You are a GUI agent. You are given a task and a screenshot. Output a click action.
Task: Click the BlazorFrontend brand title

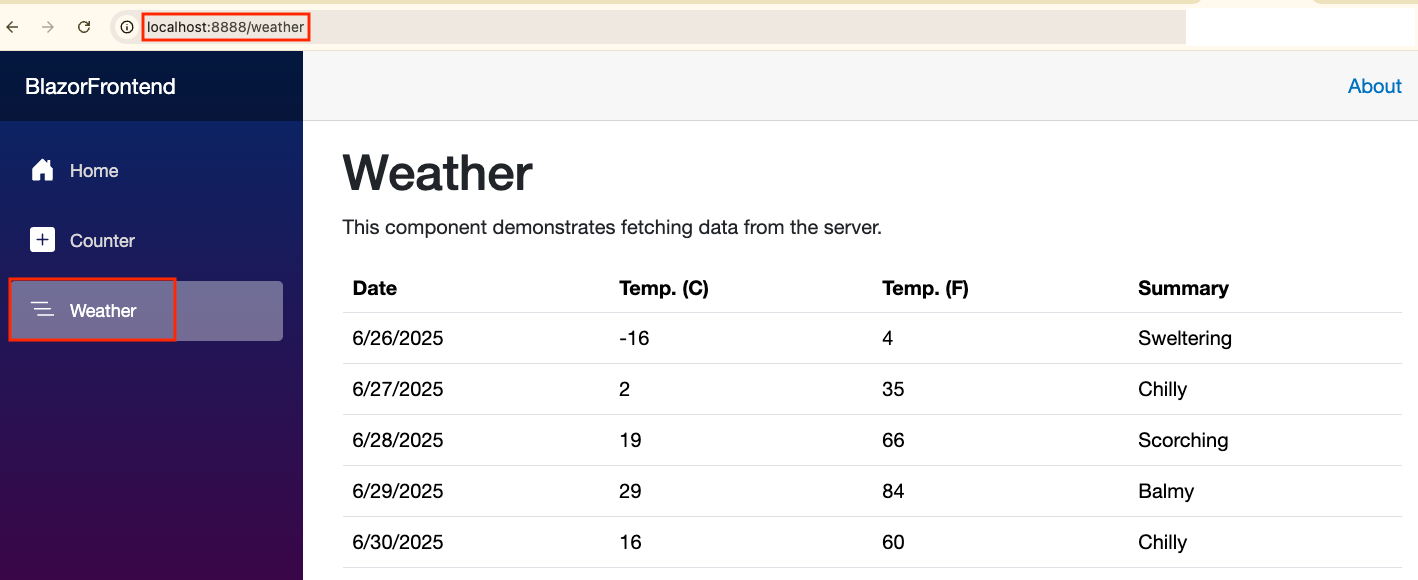pyautogui.click(x=100, y=87)
